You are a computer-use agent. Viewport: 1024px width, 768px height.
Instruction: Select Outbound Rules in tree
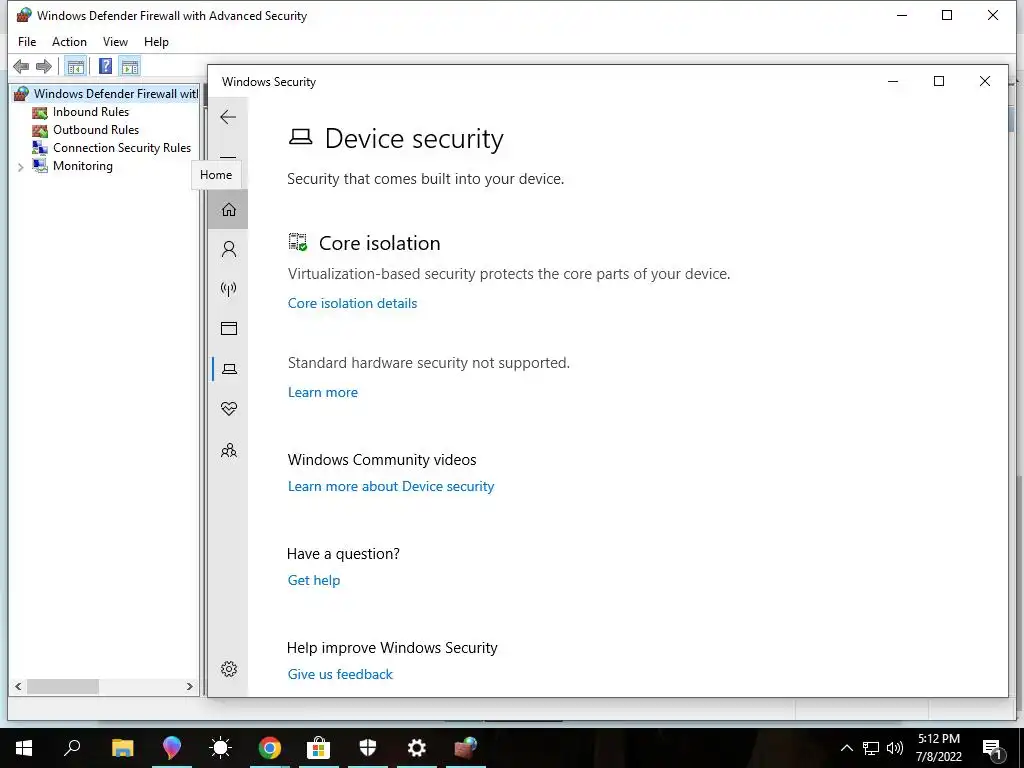pyautogui.click(x=96, y=130)
